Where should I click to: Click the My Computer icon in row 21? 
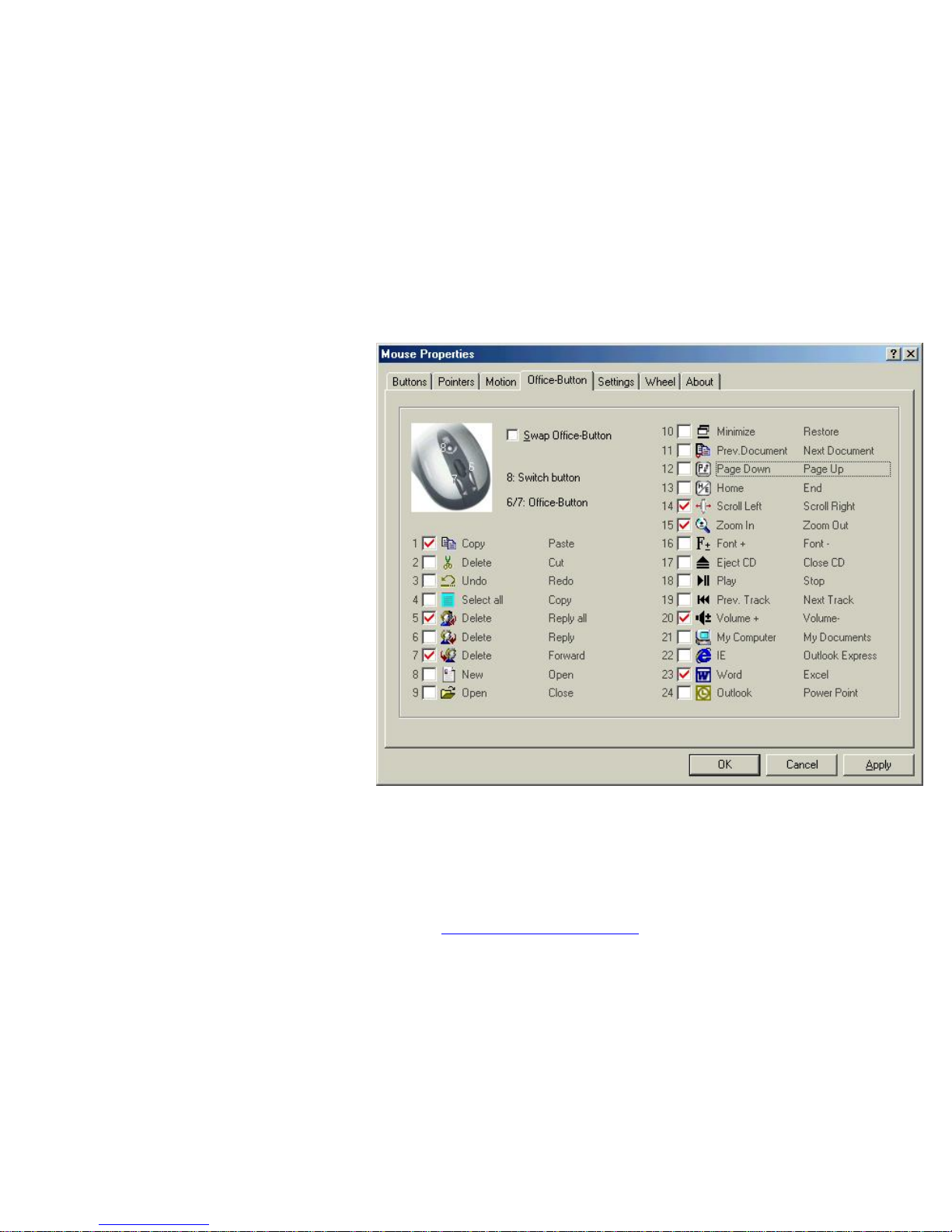pyautogui.click(x=703, y=637)
